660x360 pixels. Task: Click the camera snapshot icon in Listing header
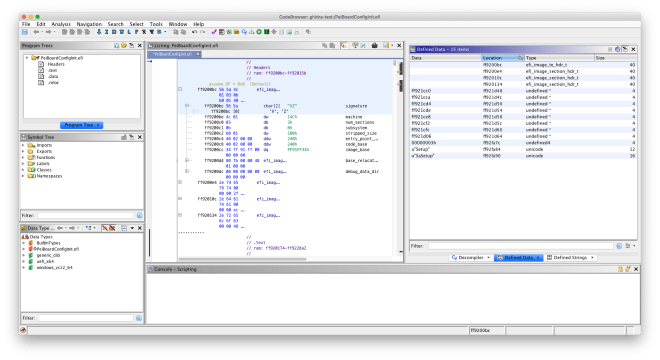click(x=375, y=45)
